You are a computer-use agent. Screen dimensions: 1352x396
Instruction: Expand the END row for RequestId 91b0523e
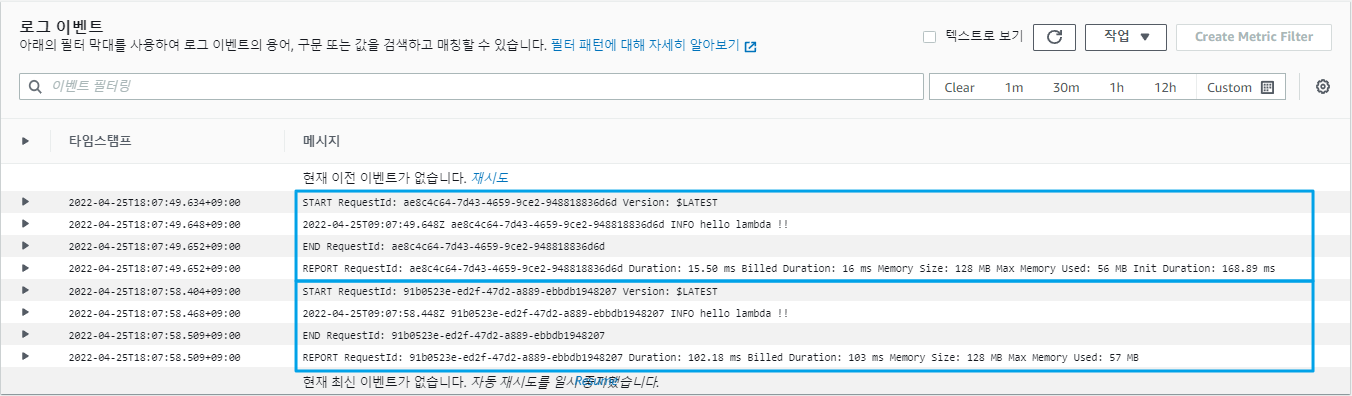(x=25, y=335)
